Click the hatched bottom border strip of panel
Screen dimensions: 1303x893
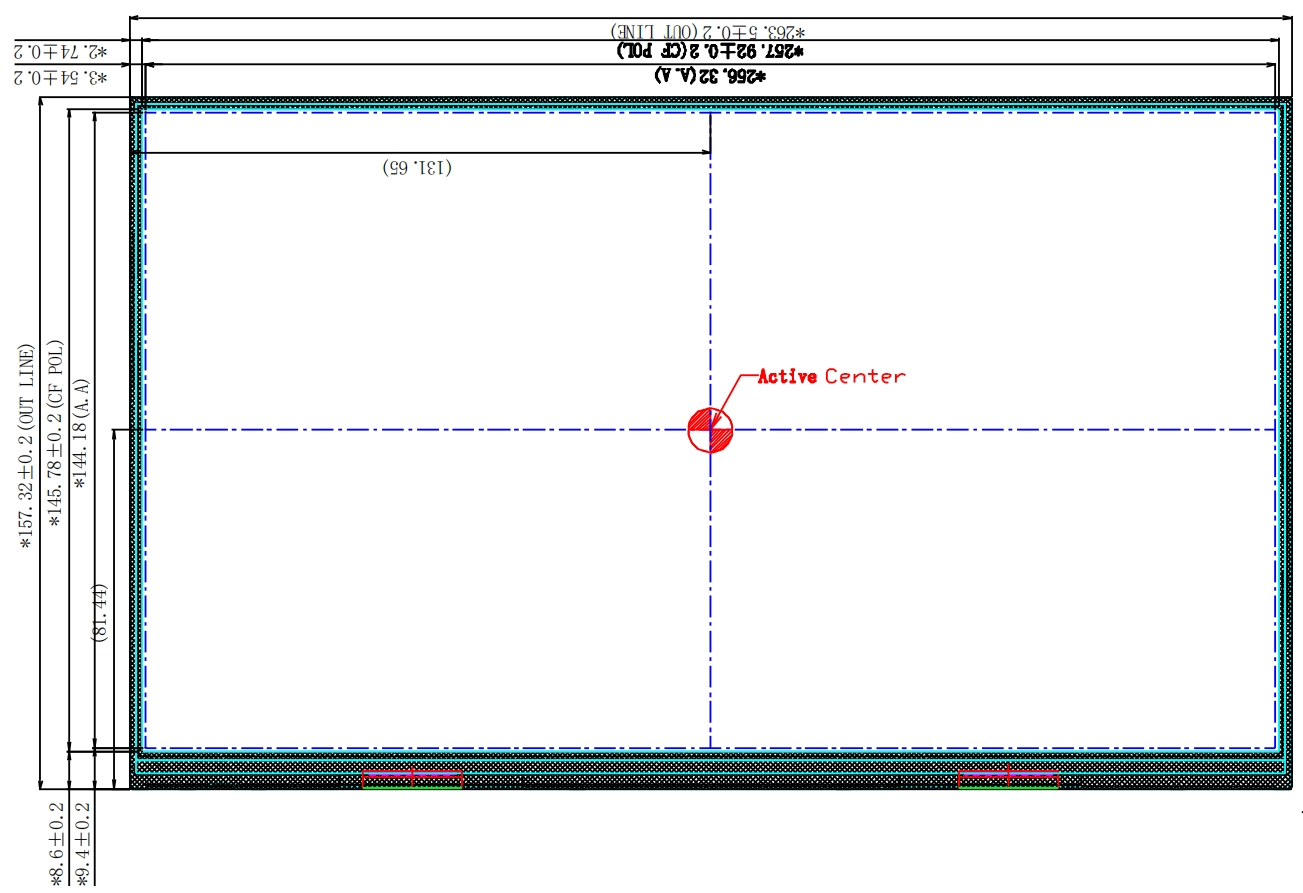coord(700,782)
